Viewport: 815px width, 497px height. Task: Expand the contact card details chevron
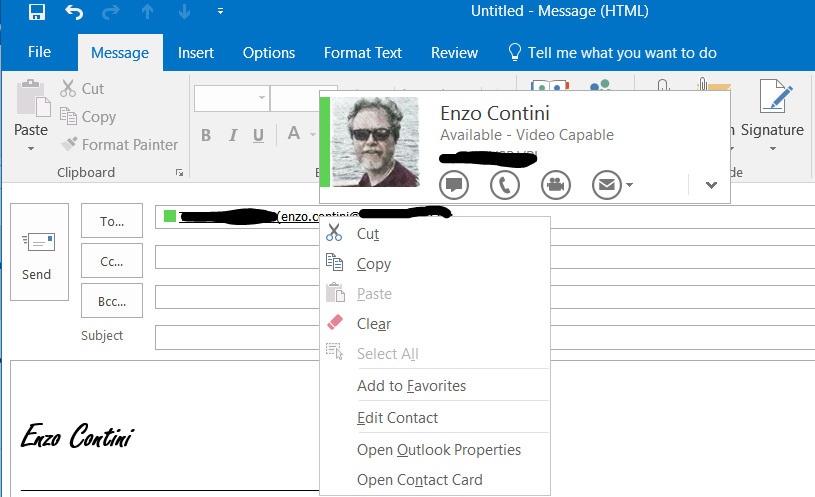tap(711, 184)
